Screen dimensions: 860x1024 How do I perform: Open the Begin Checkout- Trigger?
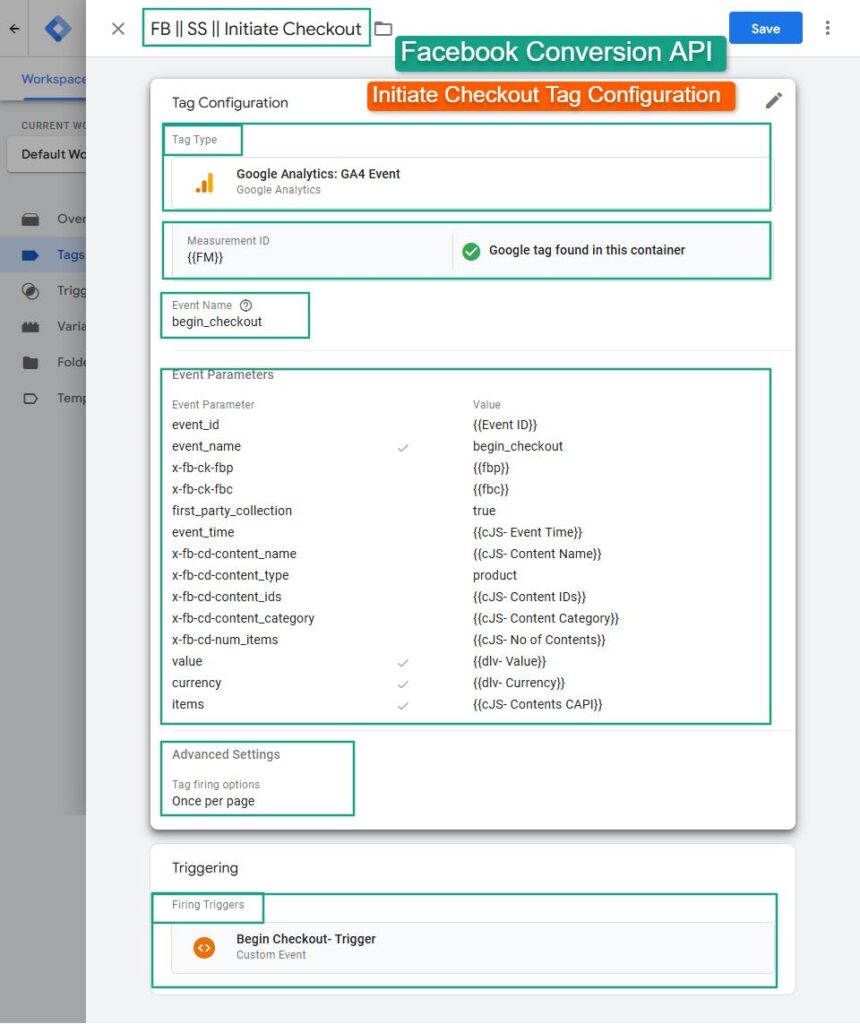pyautogui.click(x=471, y=947)
